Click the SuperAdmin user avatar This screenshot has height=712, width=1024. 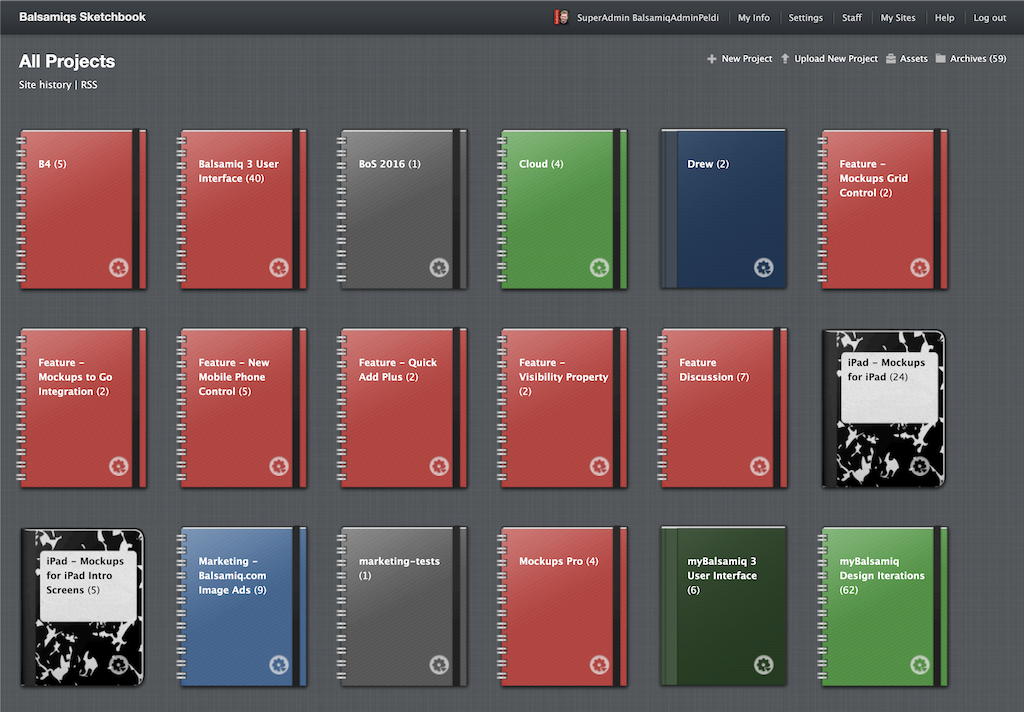coord(562,17)
